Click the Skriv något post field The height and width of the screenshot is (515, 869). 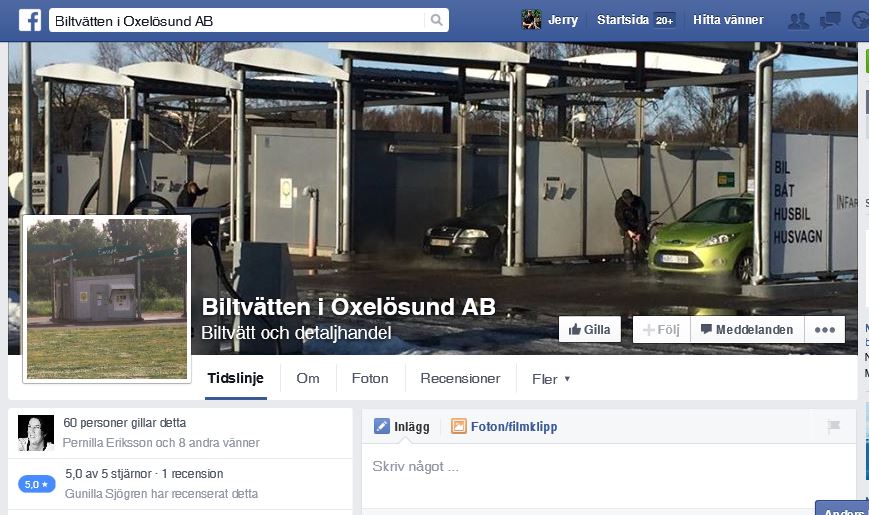click(x=609, y=467)
